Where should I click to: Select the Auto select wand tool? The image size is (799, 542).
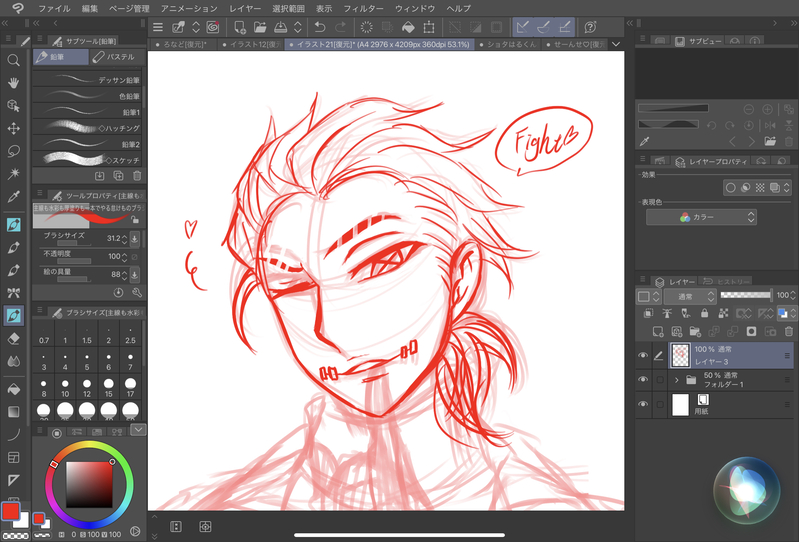tap(14, 174)
